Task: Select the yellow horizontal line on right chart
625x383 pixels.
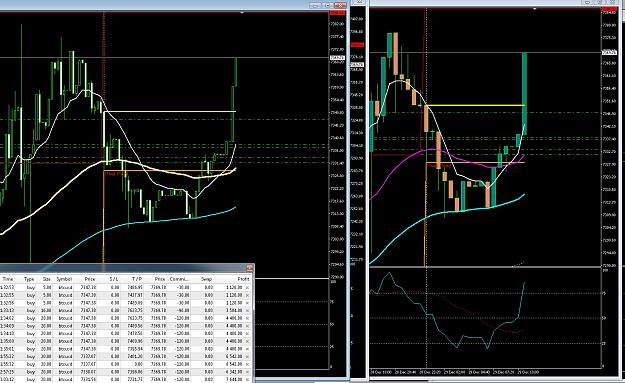Action: pos(475,106)
